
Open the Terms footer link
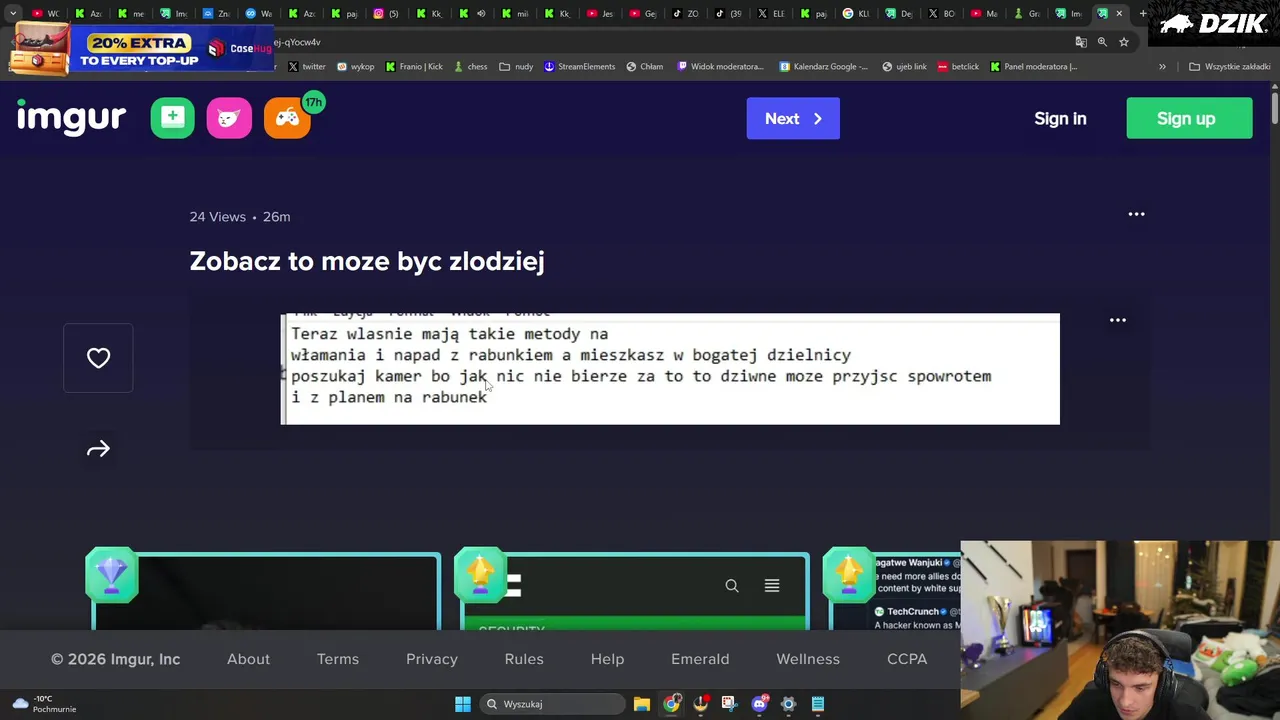338,659
